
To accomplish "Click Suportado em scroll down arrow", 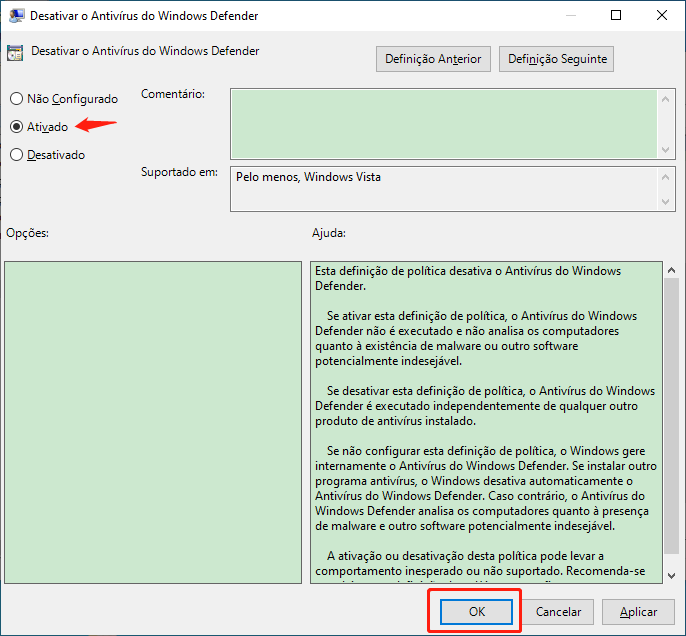I will [665, 202].
